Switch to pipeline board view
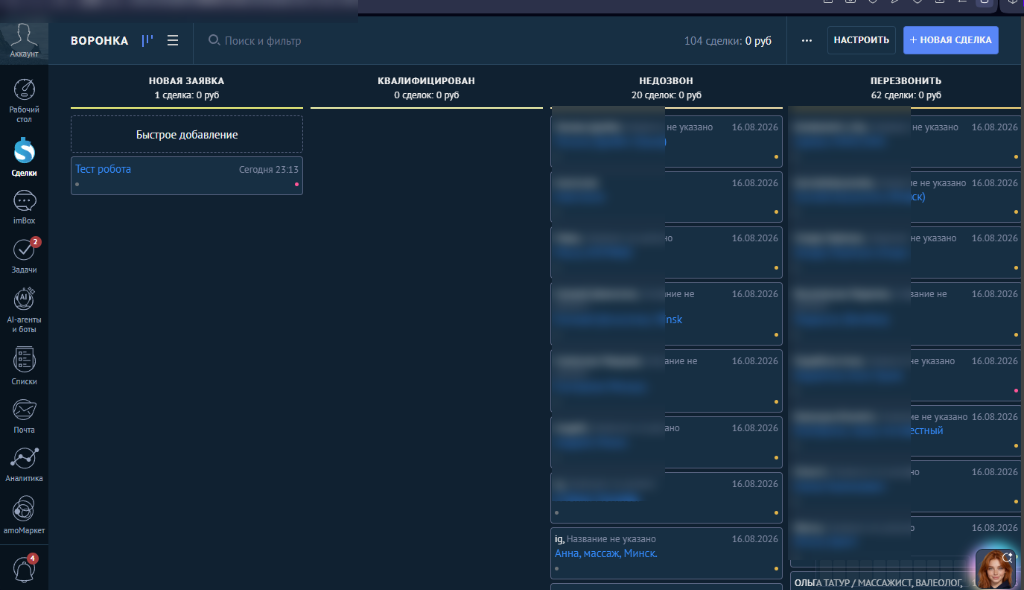Viewport: 1024px width, 590px height. [x=148, y=41]
